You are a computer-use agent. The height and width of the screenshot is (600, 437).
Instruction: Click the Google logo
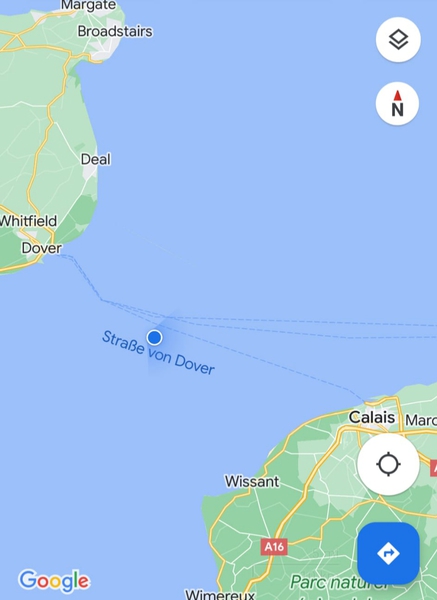(x=54, y=581)
